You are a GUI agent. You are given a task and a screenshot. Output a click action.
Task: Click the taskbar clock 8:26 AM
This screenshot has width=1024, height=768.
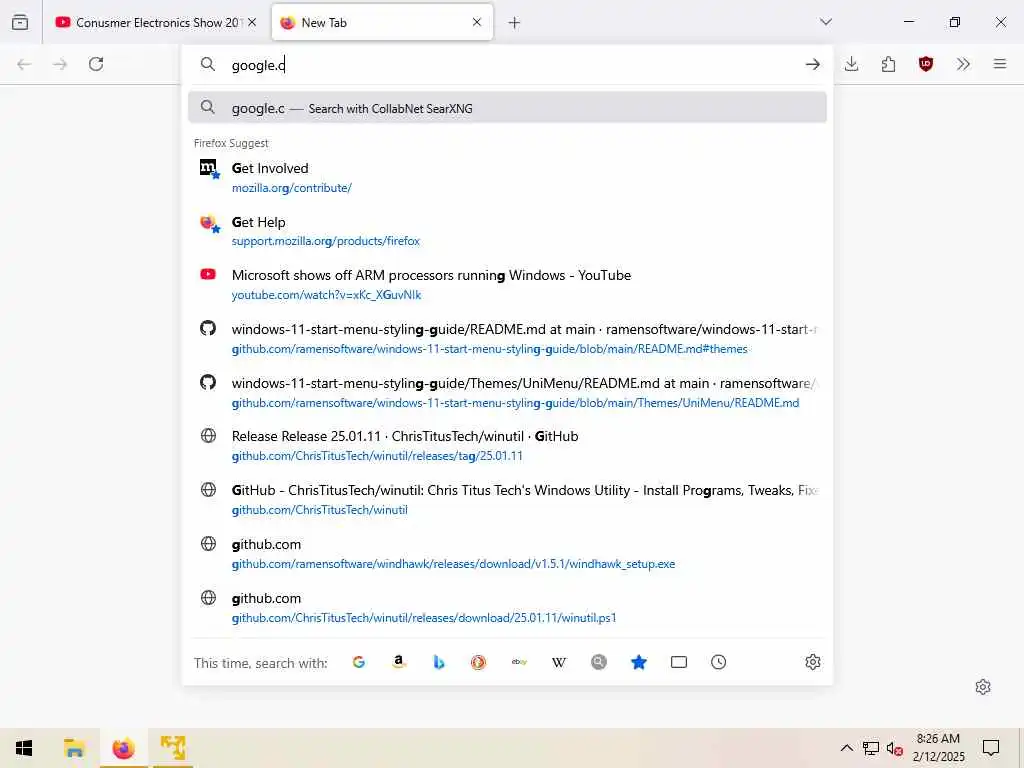tap(938, 748)
